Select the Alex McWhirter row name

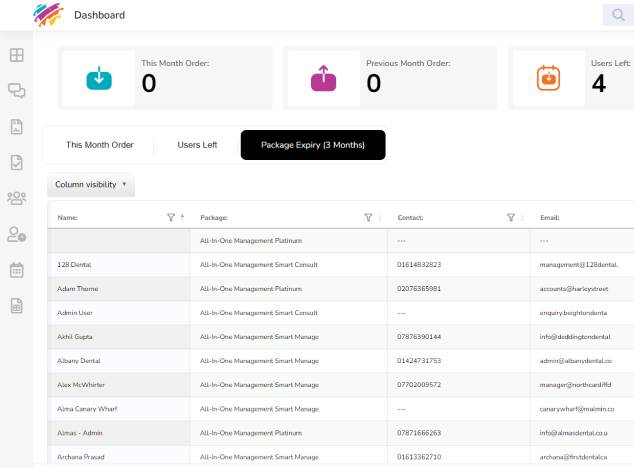(x=81, y=385)
